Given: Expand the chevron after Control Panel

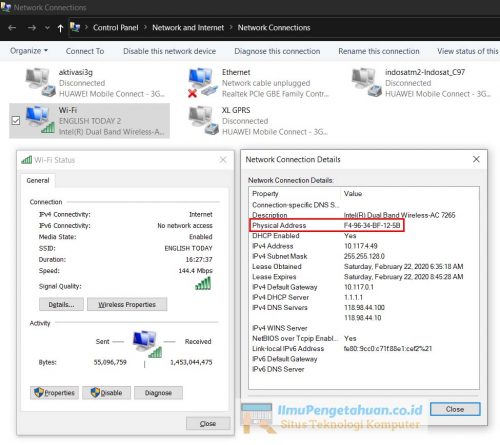Looking at the screenshot, I should pos(145,27).
